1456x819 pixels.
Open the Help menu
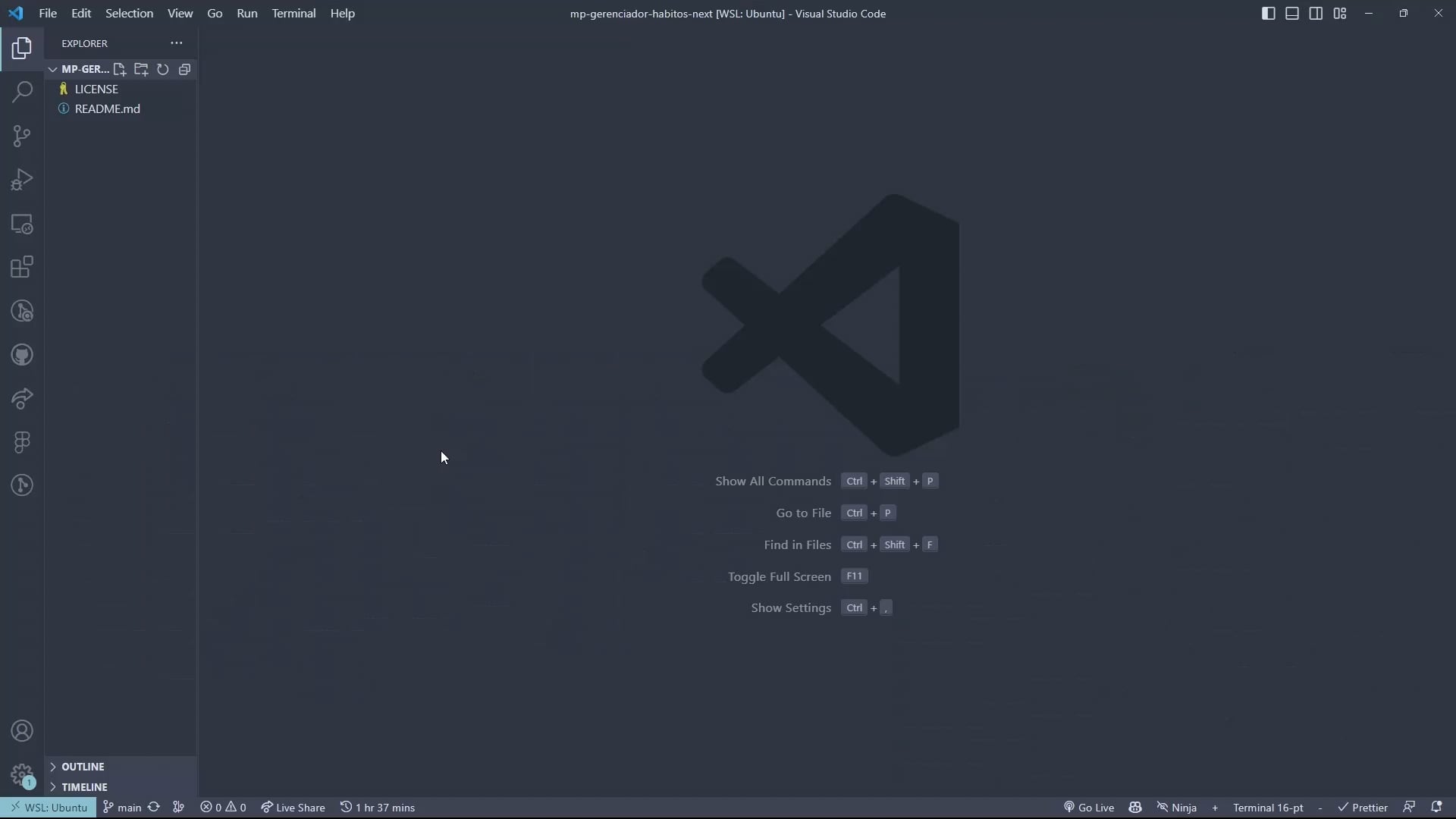pos(342,14)
